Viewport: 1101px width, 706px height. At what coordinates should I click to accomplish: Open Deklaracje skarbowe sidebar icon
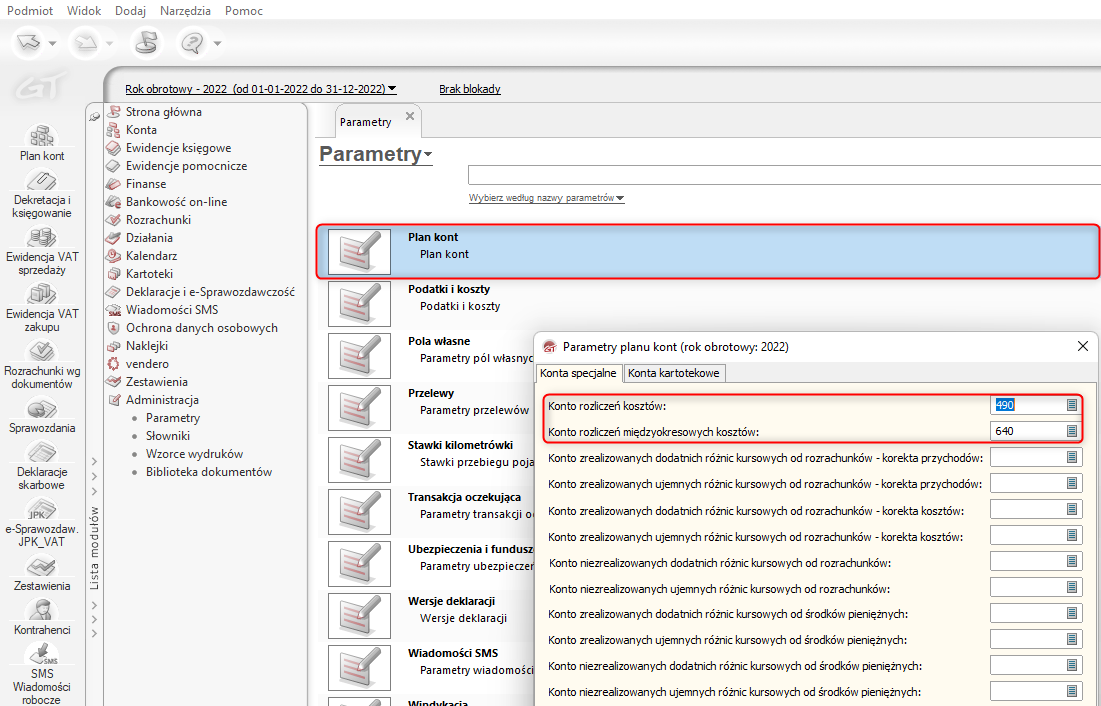42,464
